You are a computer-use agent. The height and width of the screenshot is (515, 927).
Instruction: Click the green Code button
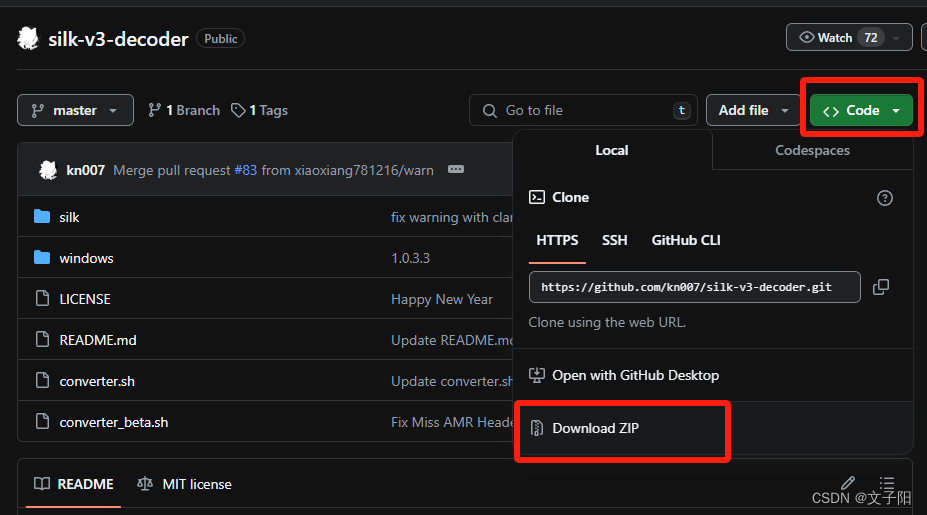click(861, 111)
